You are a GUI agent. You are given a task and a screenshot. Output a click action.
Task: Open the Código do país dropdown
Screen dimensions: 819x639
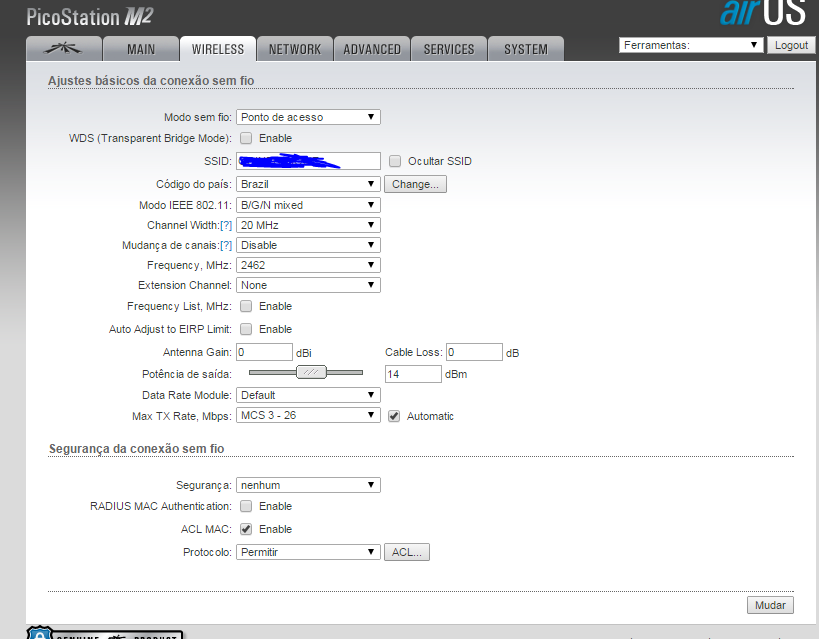pyautogui.click(x=308, y=184)
